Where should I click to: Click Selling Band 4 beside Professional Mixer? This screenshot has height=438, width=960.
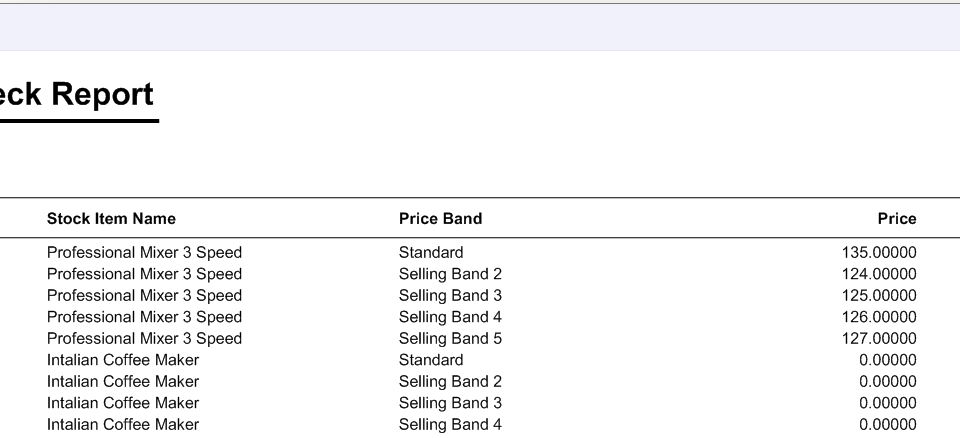[x=450, y=317]
